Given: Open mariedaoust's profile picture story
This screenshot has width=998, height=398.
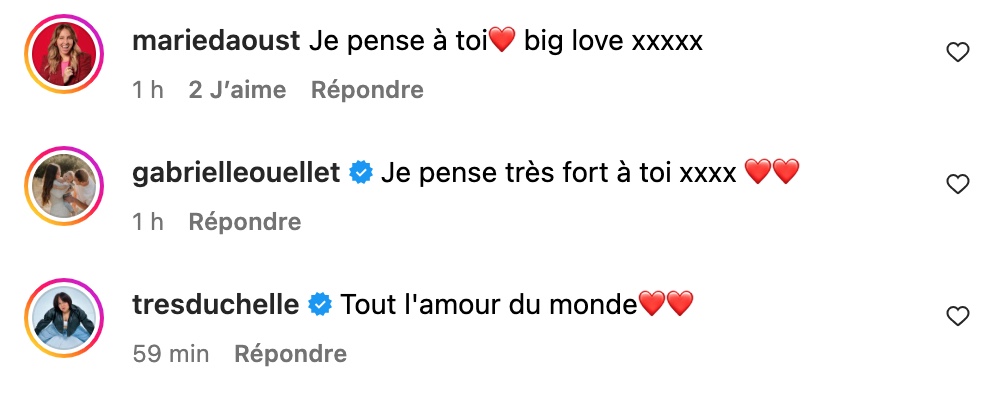Looking at the screenshot, I should click(64, 54).
